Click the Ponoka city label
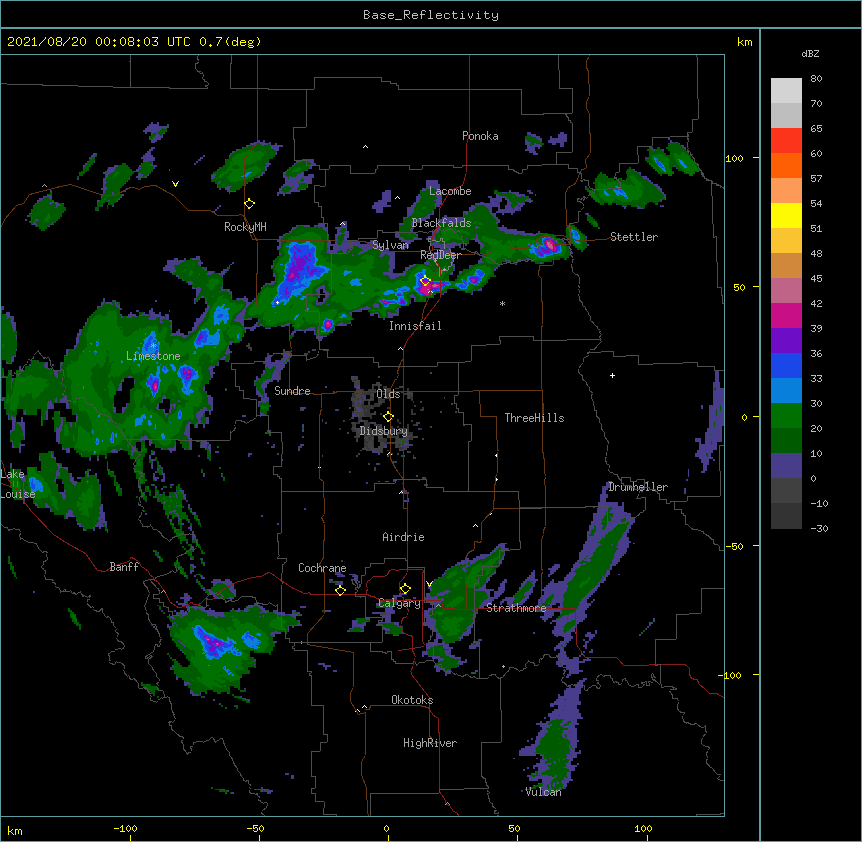The width and height of the screenshot is (862, 842). point(480,136)
